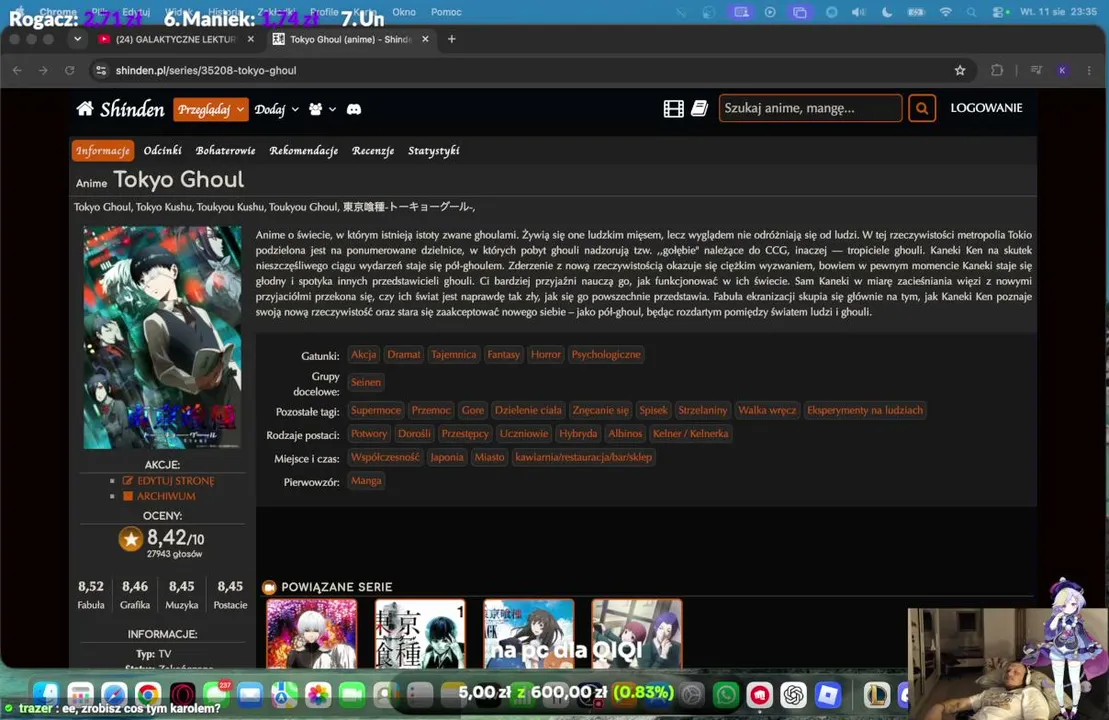The width and height of the screenshot is (1109, 720).
Task: Go back with the browser back arrow
Action: point(18,70)
